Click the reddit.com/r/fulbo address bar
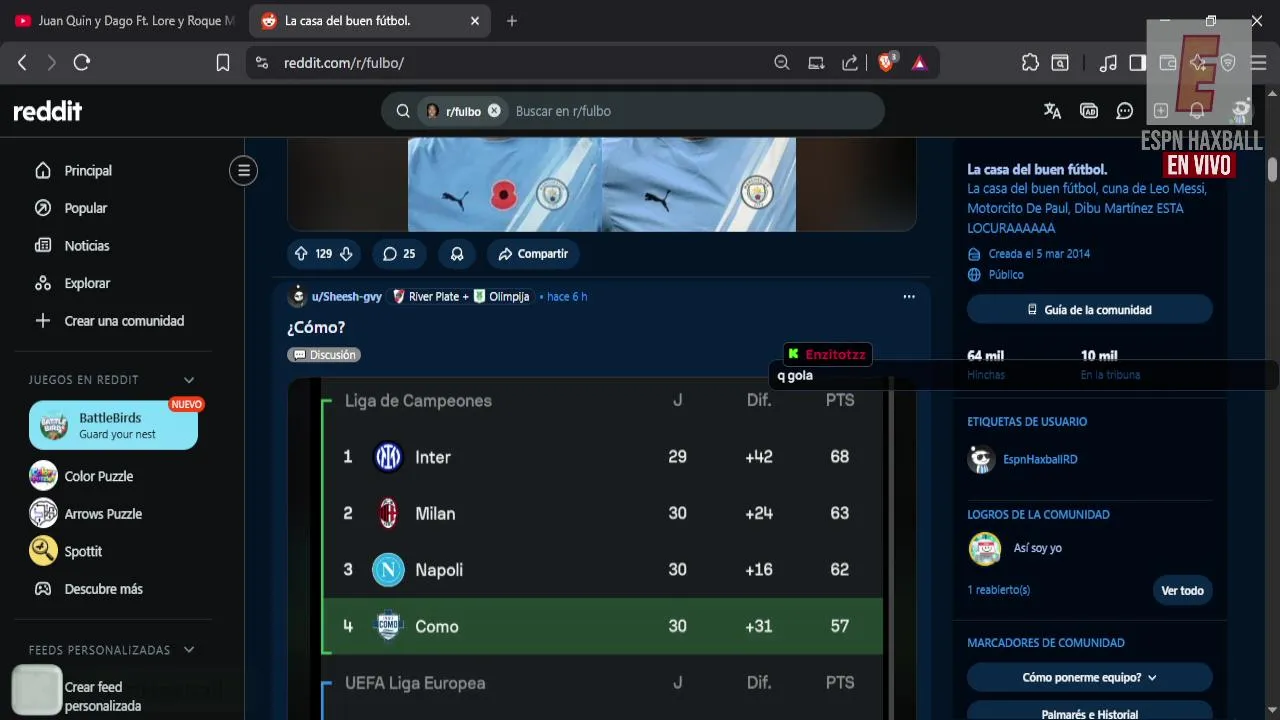 tap(520, 63)
